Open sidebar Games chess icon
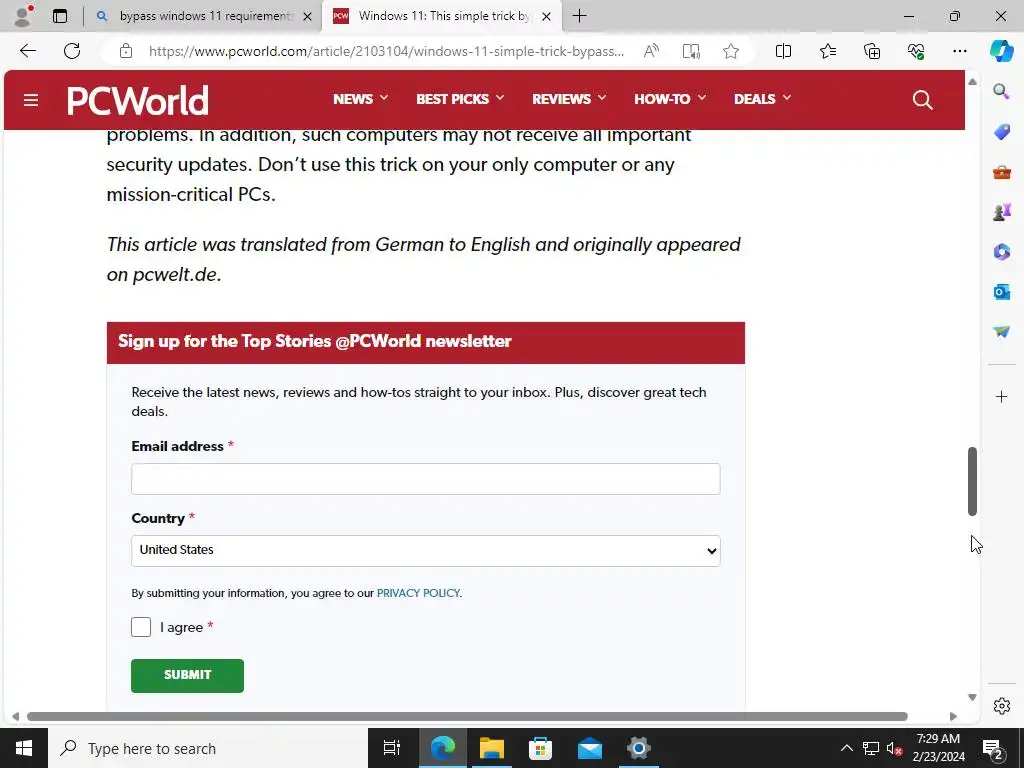This screenshot has width=1024, height=768. coord(1002,212)
